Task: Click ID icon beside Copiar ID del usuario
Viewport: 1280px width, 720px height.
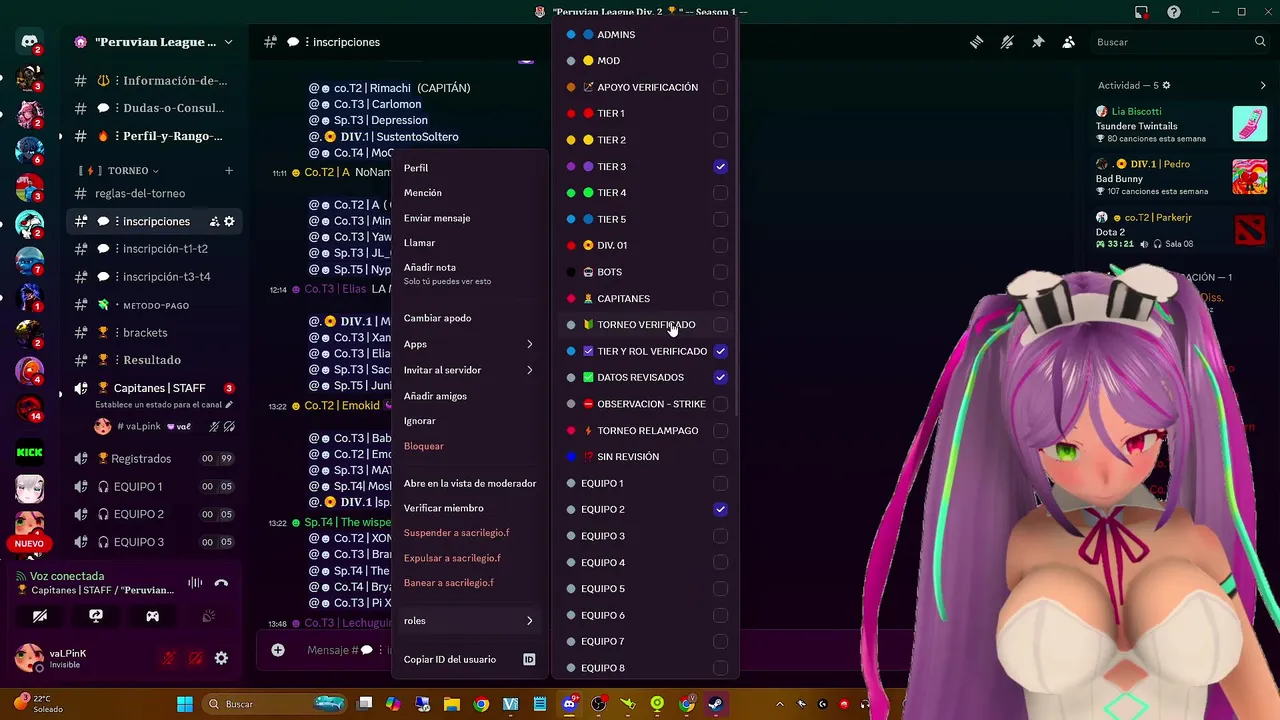Action: click(x=529, y=660)
